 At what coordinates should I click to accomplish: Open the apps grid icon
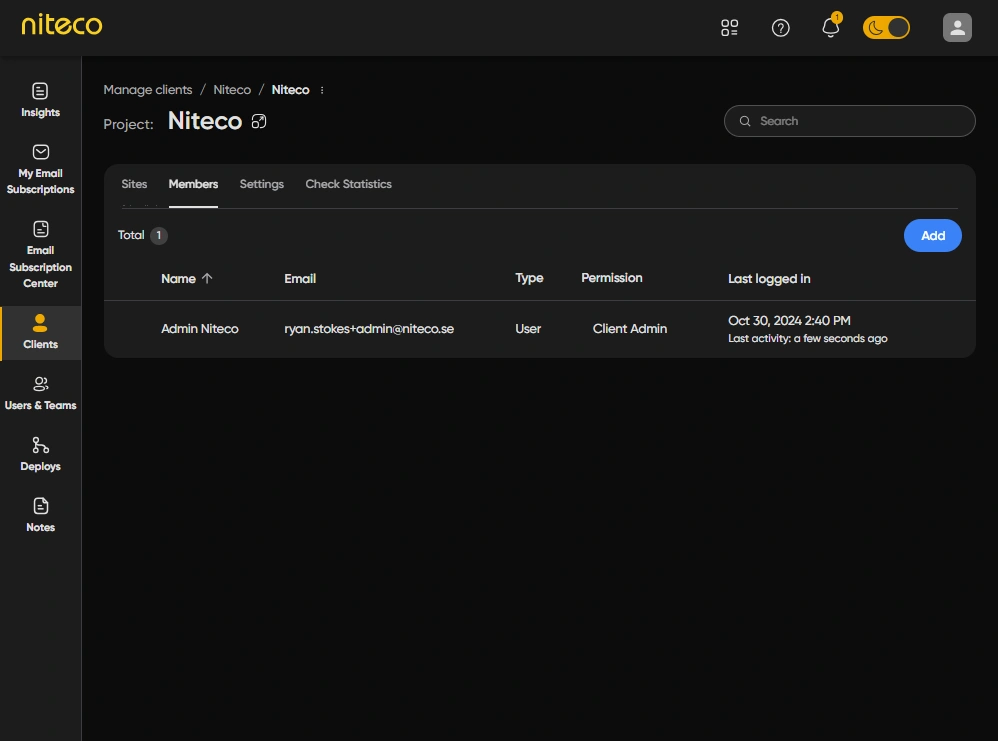(x=730, y=28)
